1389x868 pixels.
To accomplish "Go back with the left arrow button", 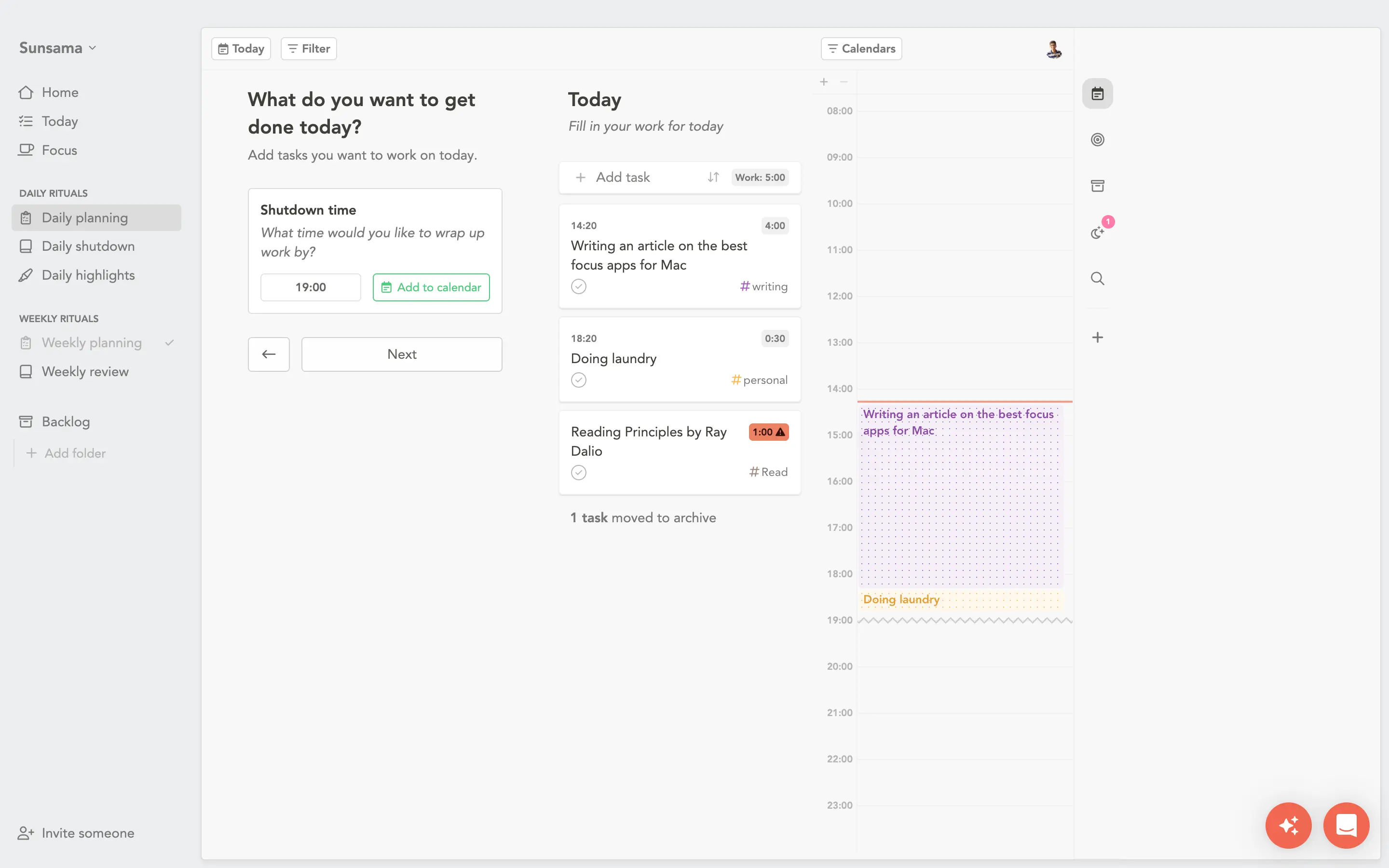I will click(x=269, y=354).
